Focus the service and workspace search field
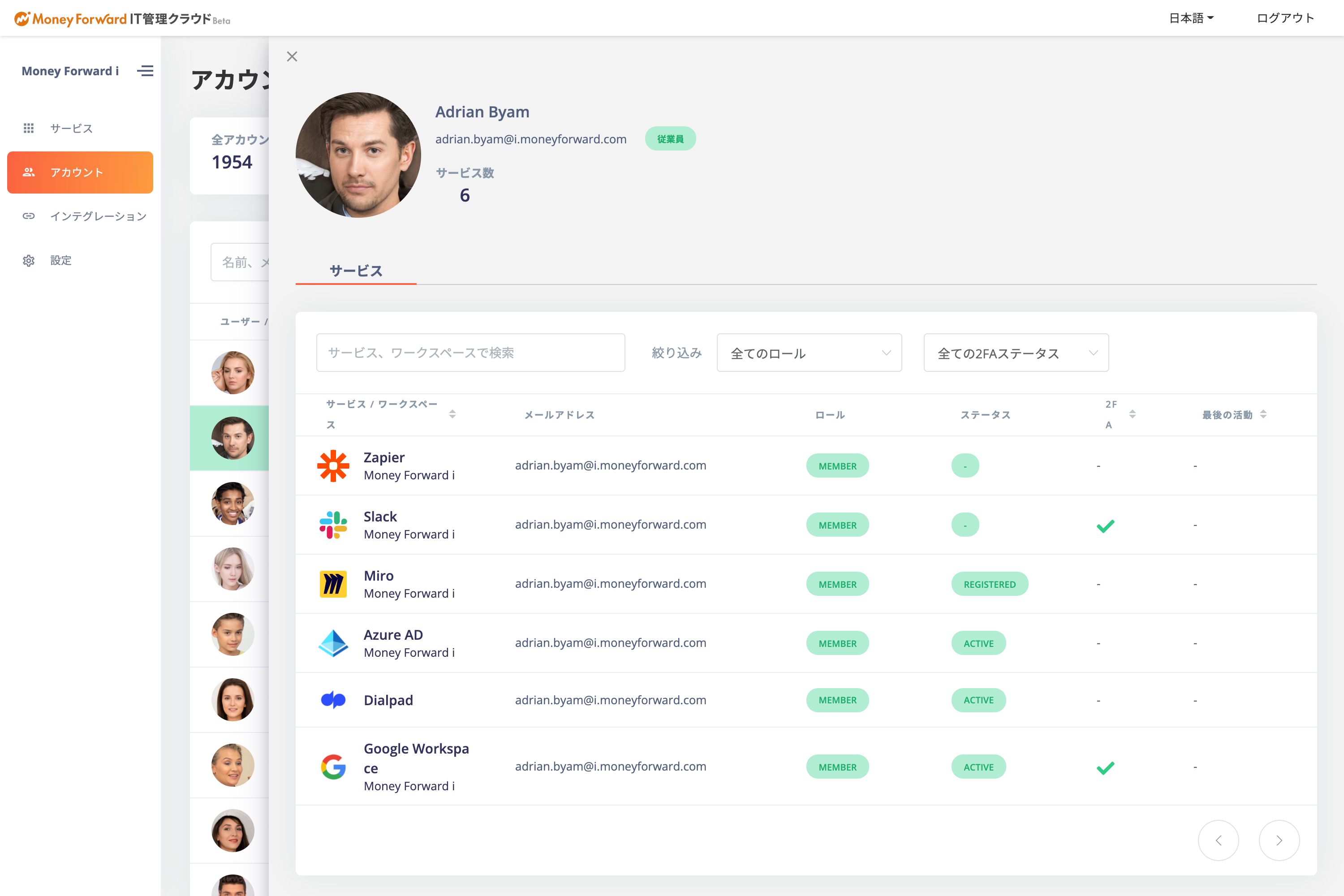 click(470, 353)
